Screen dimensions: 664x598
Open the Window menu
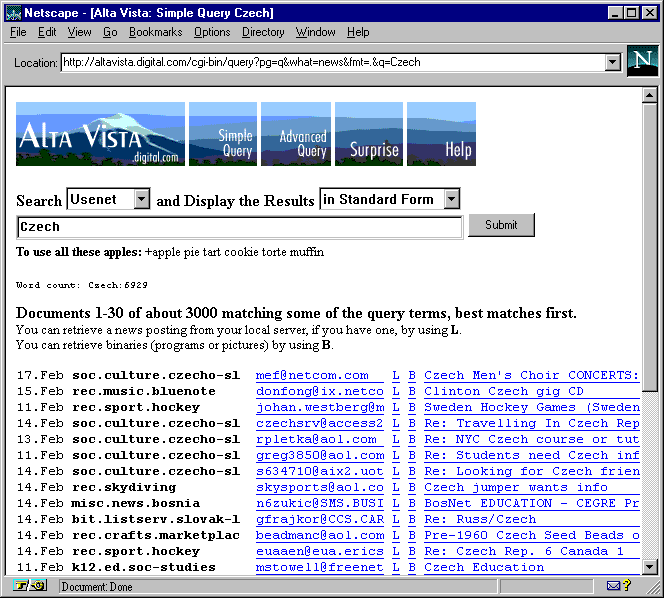[315, 32]
